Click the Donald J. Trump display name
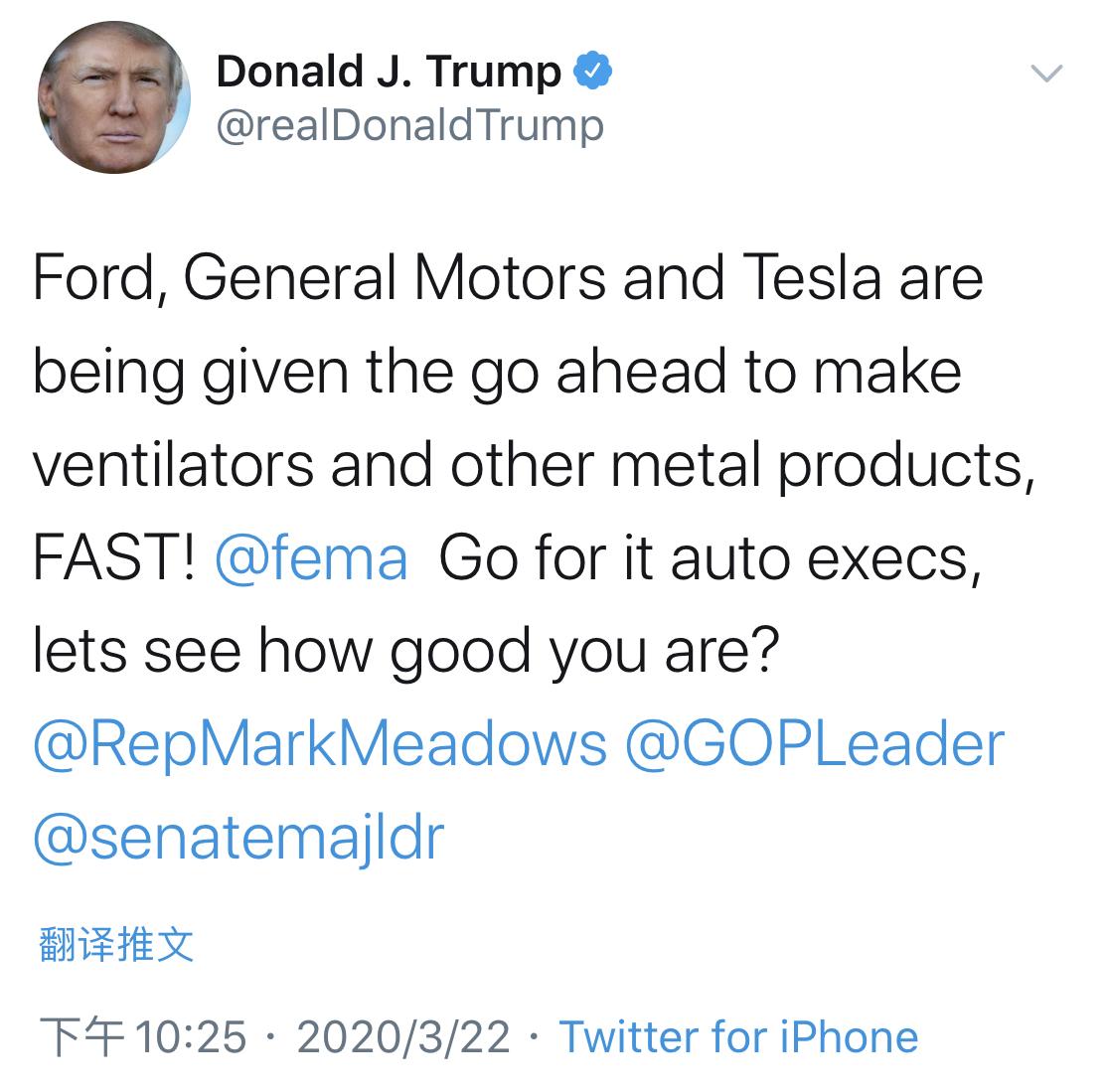Viewport: 1108px width, 1092px height. point(388,72)
